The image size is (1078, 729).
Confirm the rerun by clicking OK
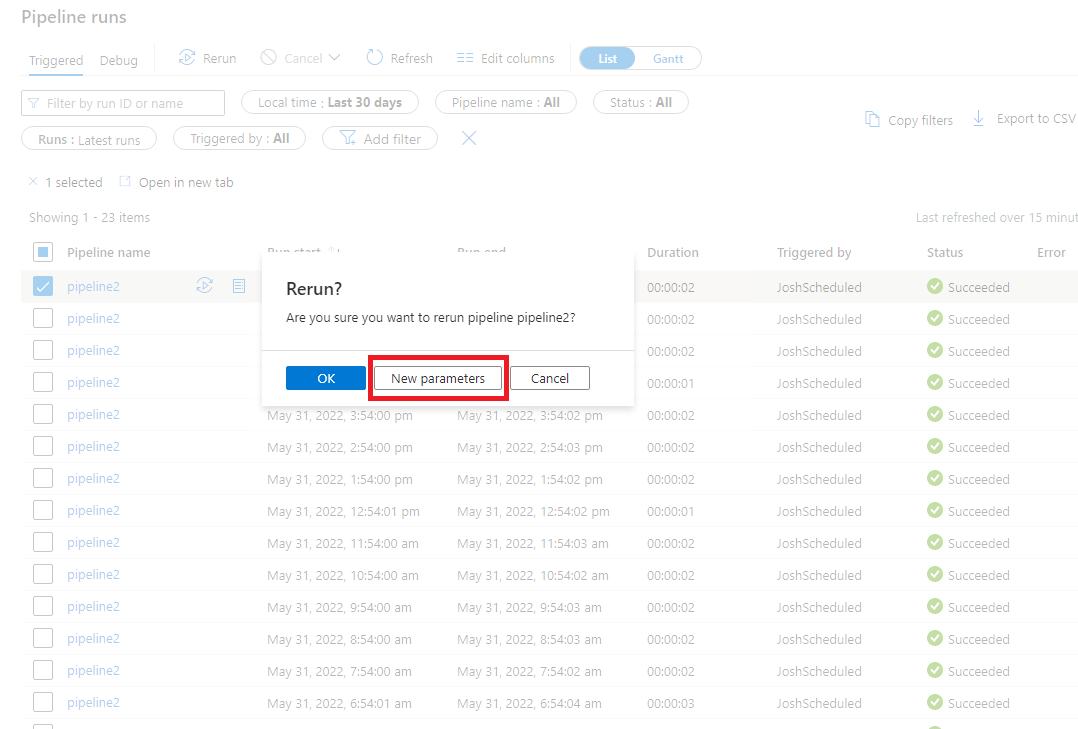pos(325,378)
